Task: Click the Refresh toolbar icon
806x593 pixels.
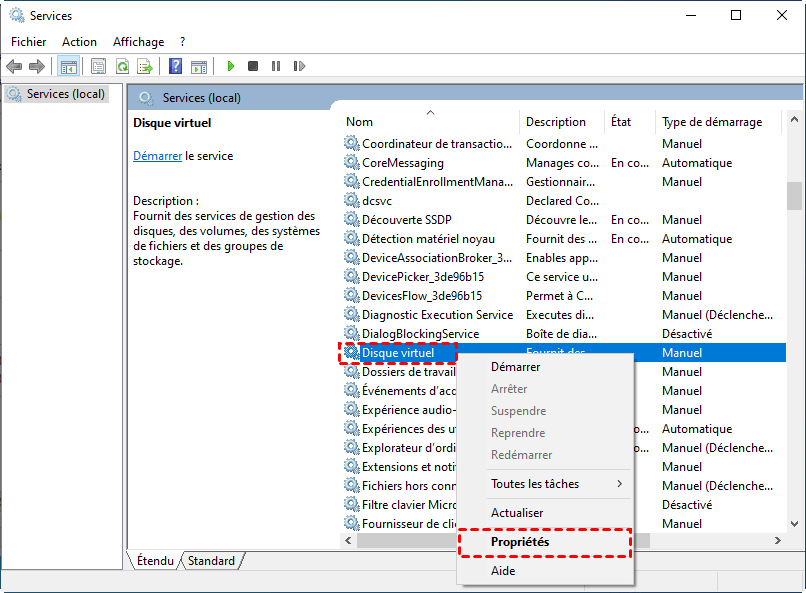Action: [x=122, y=66]
